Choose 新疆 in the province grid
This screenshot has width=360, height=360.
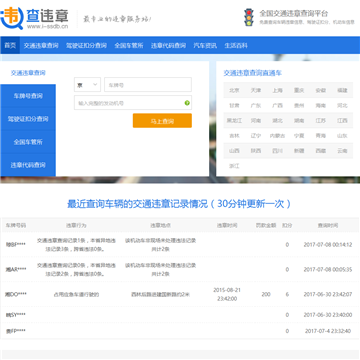pyautogui.click(x=299, y=151)
